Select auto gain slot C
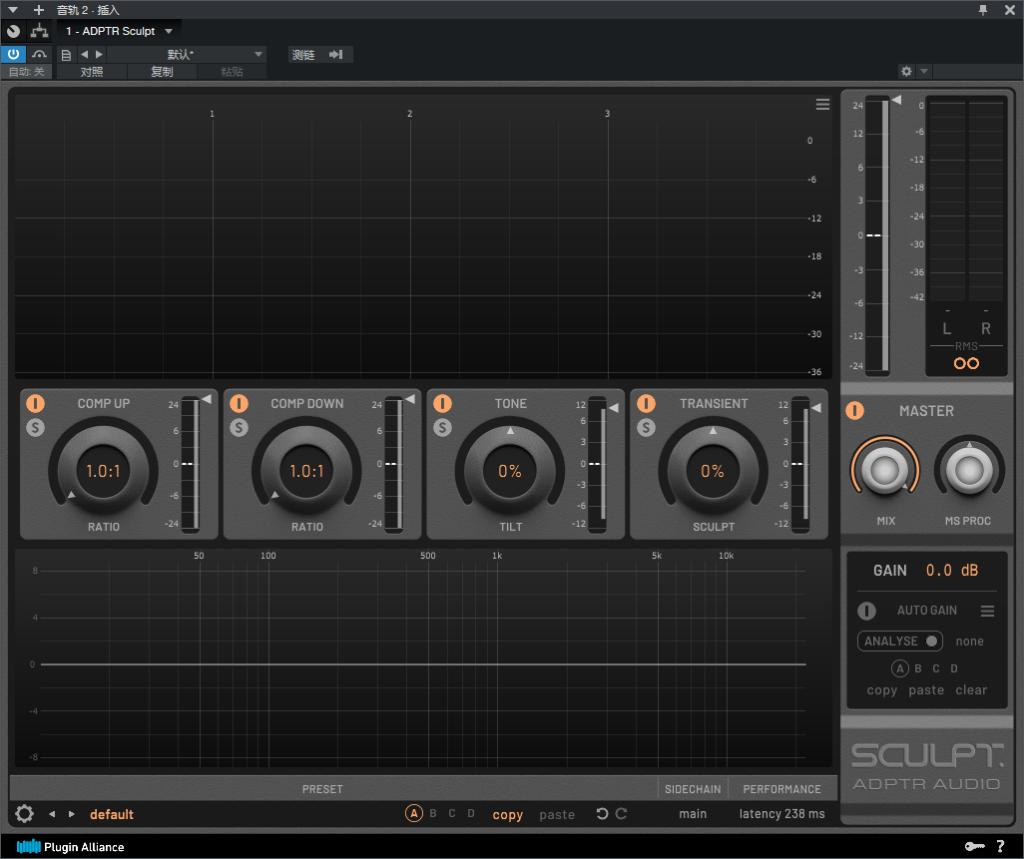Screen dimensions: 1024x859 pyautogui.click(x=936, y=668)
